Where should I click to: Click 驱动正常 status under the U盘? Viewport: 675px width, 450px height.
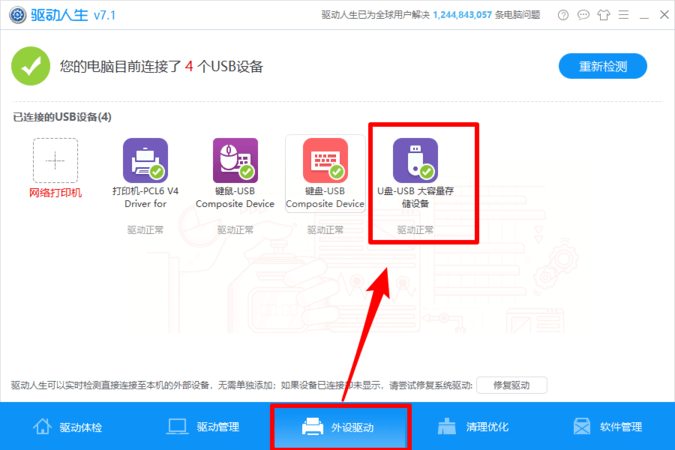pyautogui.click(x=415, y=230)
